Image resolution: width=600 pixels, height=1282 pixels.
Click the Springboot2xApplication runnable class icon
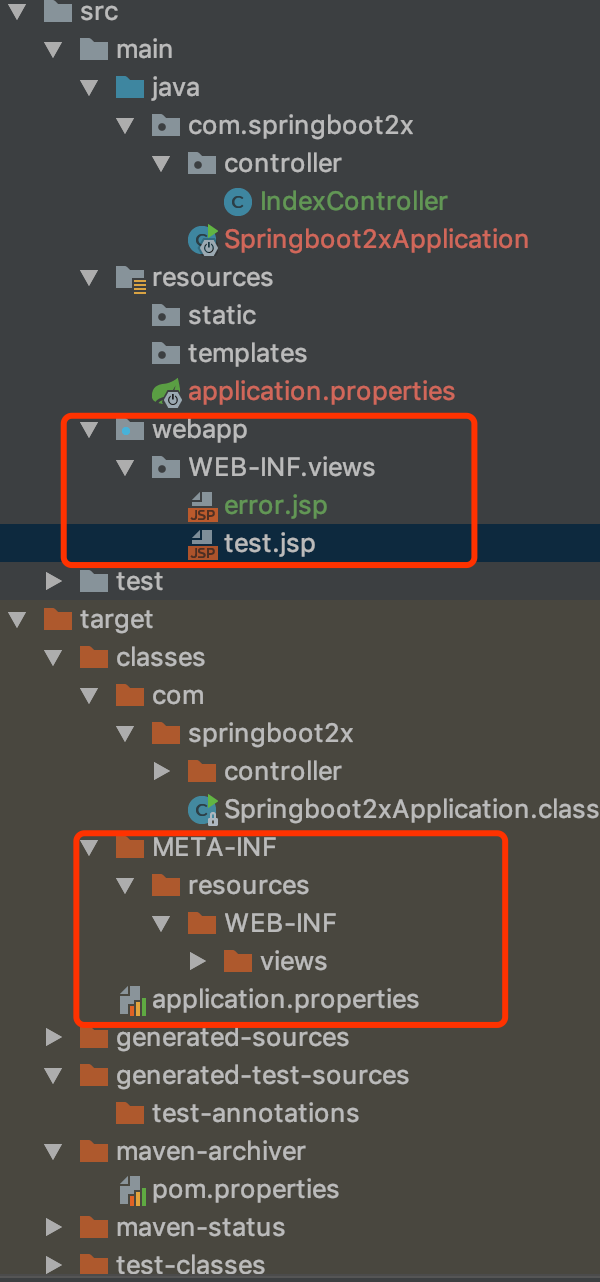pyautogui.click(x=203, y=240)
